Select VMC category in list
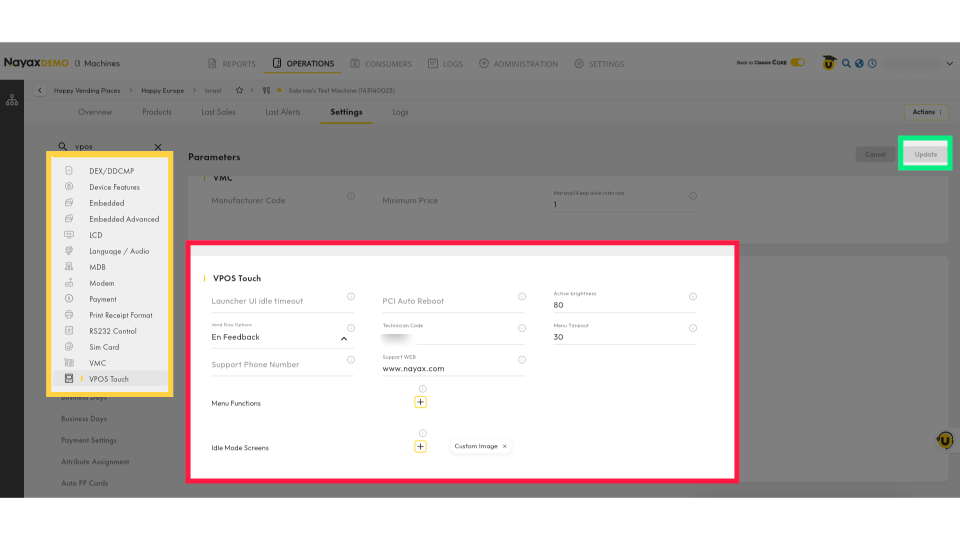This screenshot has width=960, height=540. (110, 362)
